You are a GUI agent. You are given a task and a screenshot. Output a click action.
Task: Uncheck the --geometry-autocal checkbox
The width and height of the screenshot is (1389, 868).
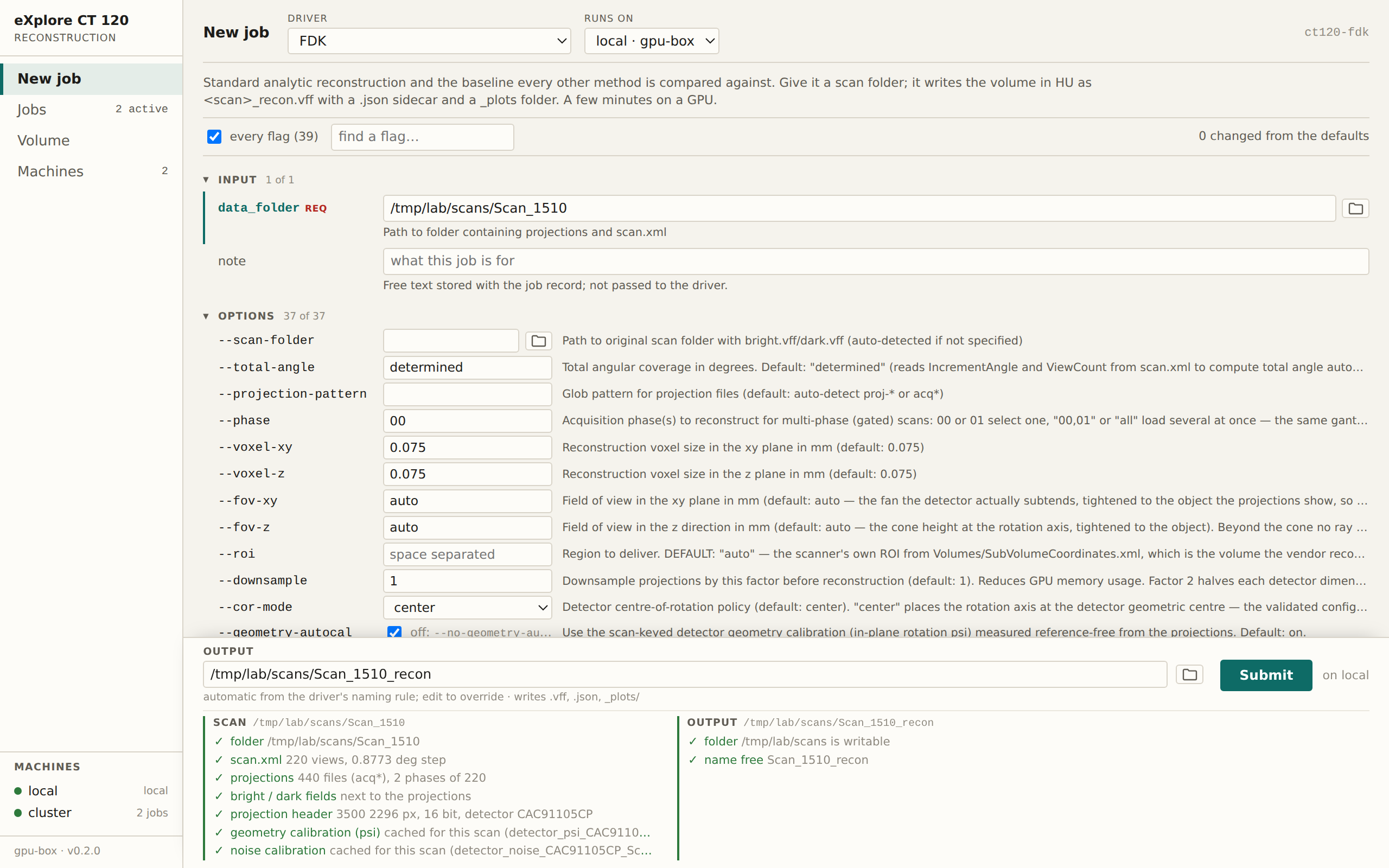pyautogui.click(x=394, y=632)
